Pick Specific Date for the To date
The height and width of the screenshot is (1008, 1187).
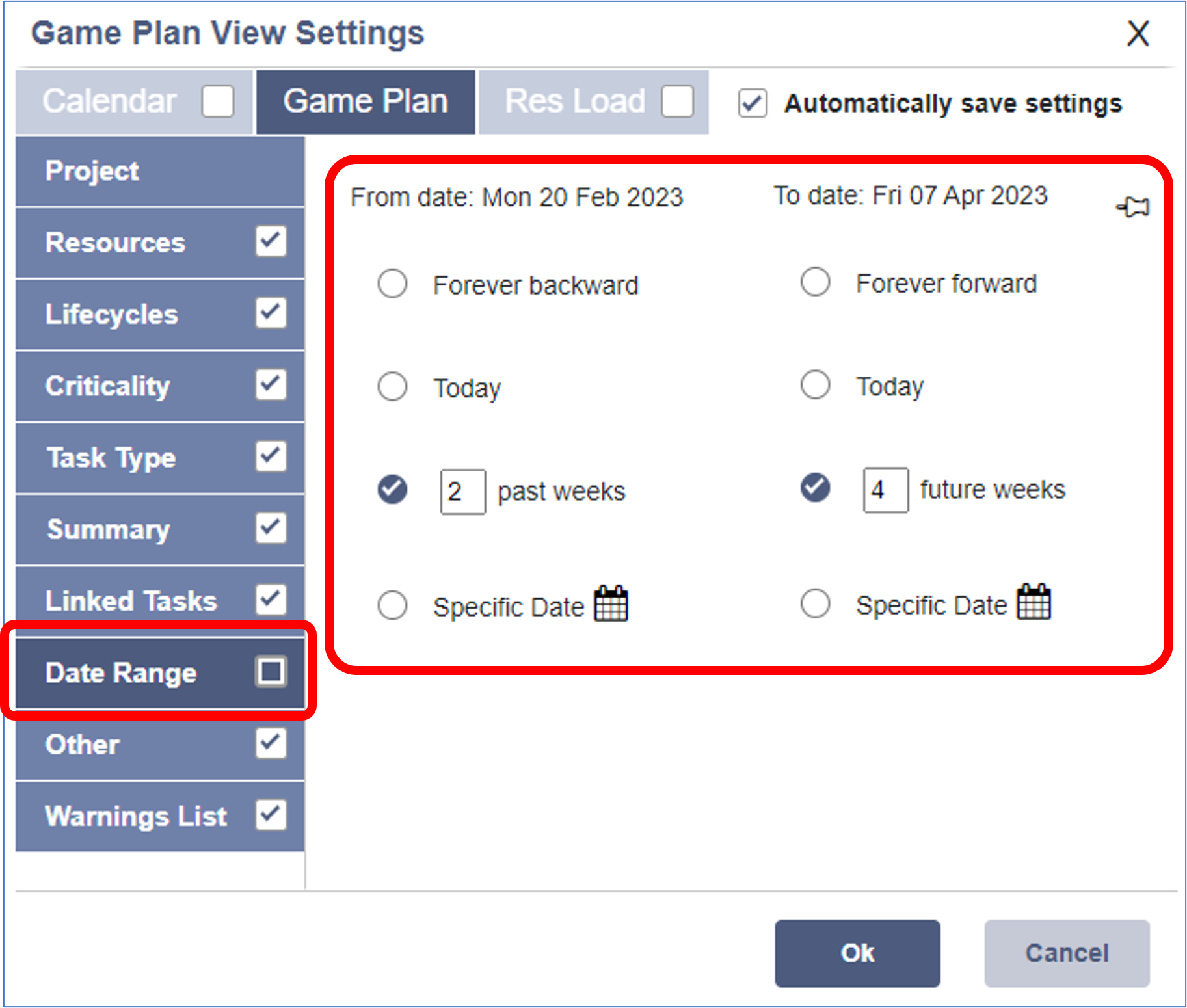point(815,603)
